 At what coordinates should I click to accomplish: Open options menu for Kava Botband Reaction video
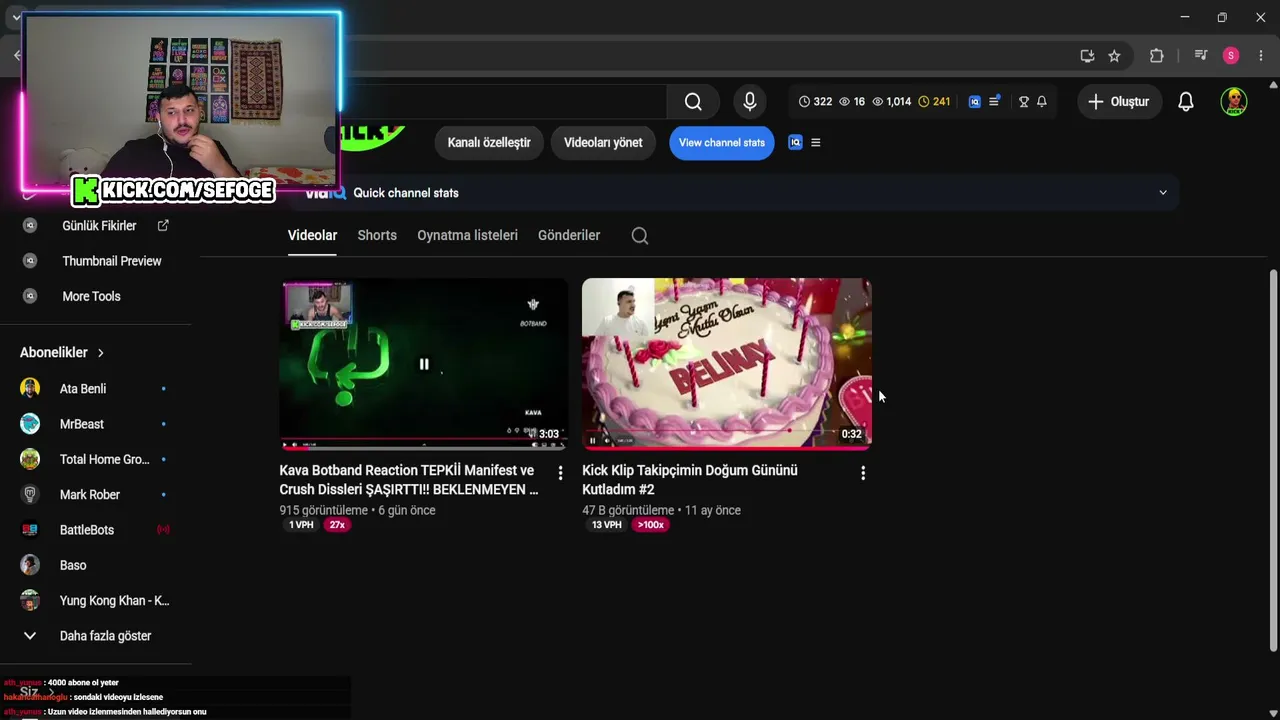click(x=560, y=473)
